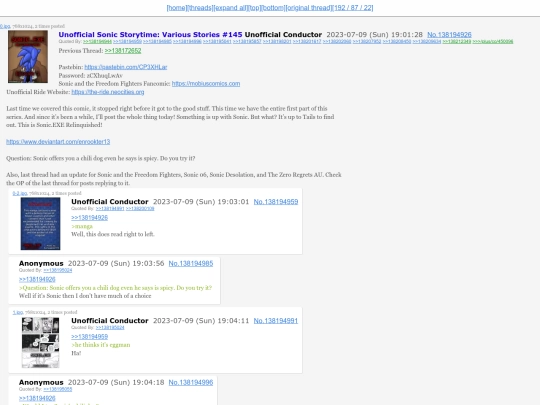Click text "Well, this does read right to left."

(113, 234)
